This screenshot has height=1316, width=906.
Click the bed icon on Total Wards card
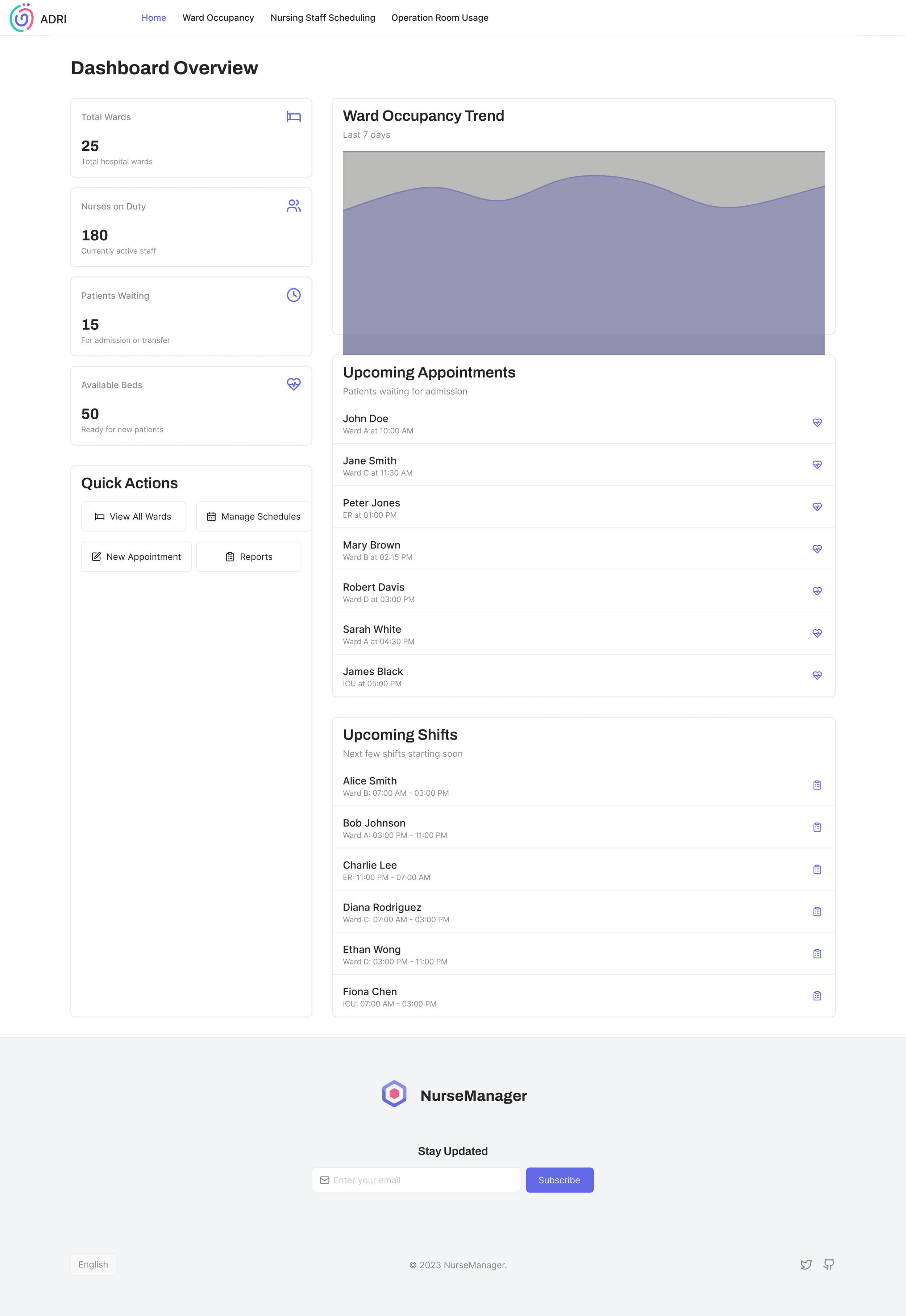pyautogui.click(x=294, y=117)
